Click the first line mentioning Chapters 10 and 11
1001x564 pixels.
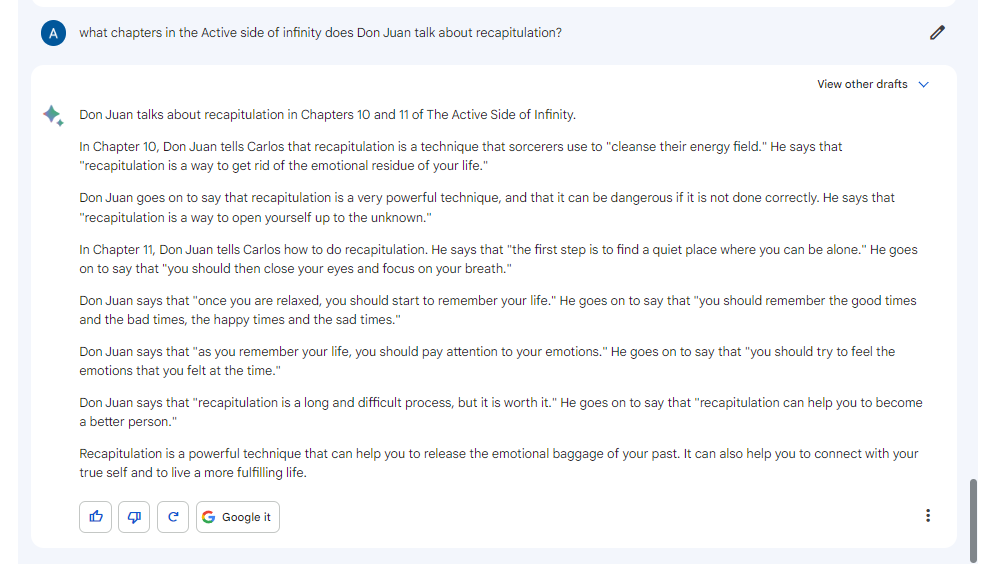327,114
